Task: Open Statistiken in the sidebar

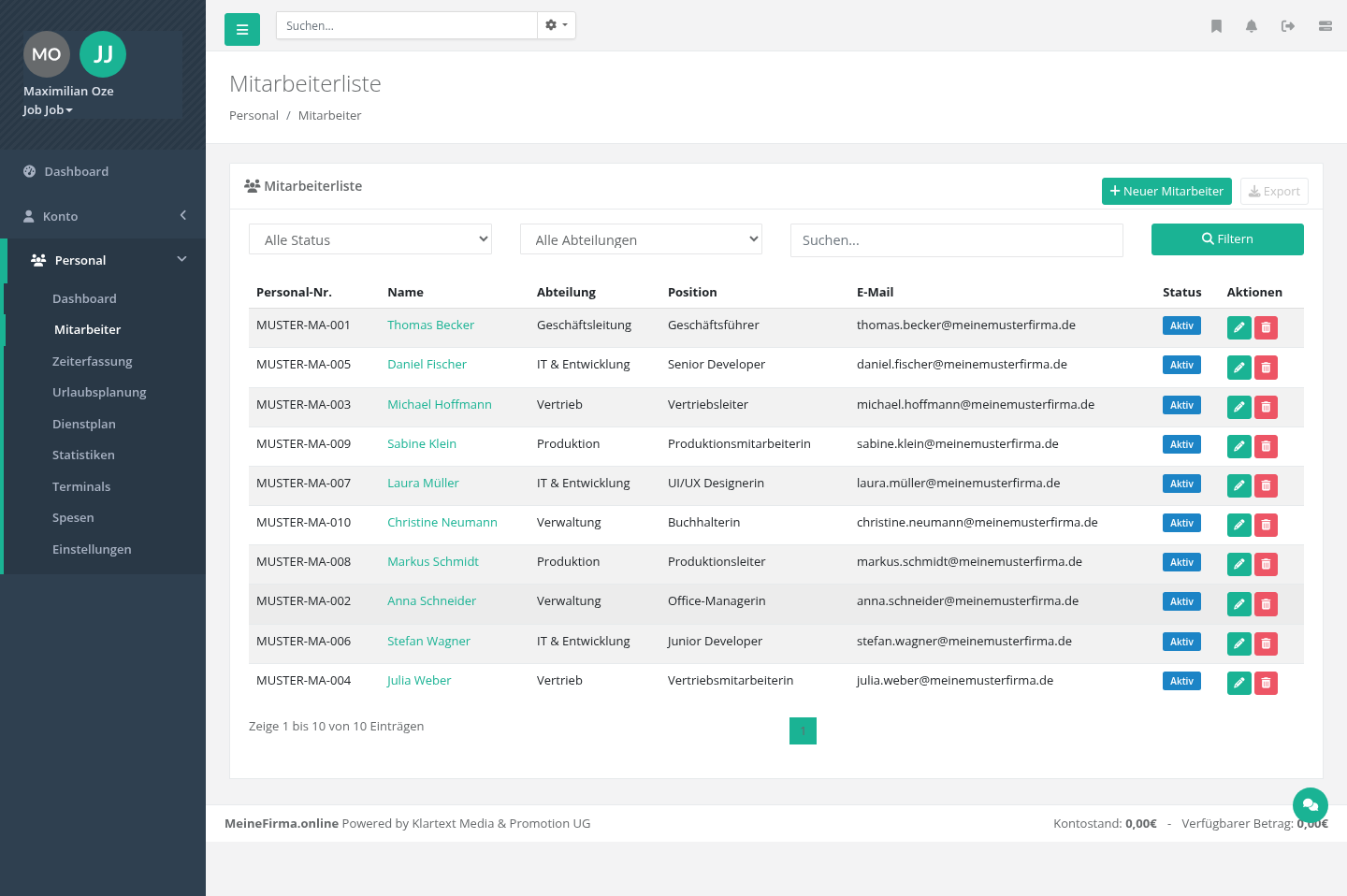Action: (x=83, y=455)
